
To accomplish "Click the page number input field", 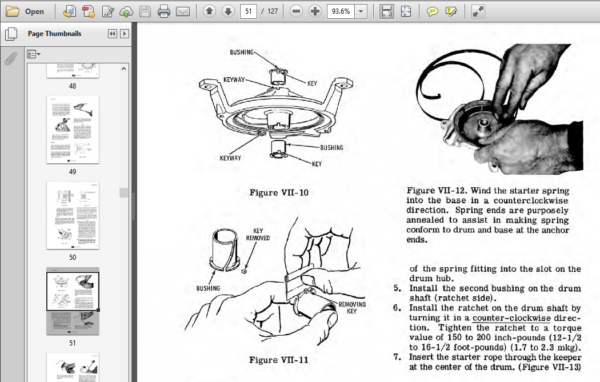I will point(248,11).
